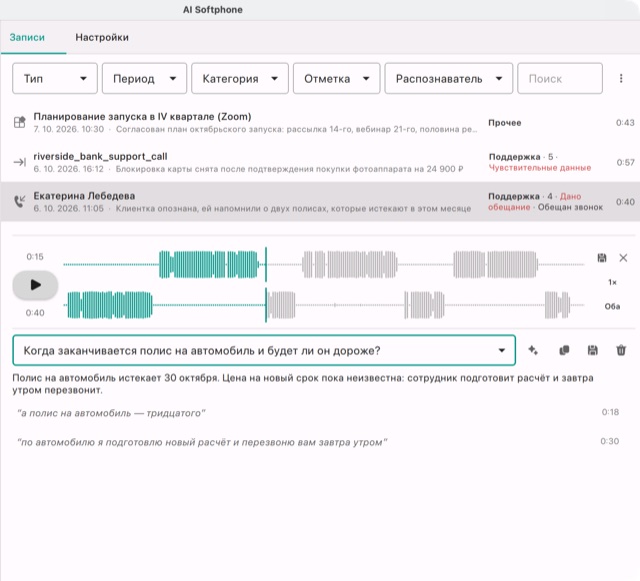Open the Планирование запуска в IV квартале recording
This screenshot has width=640, height=581.
(x=320, y=122)
